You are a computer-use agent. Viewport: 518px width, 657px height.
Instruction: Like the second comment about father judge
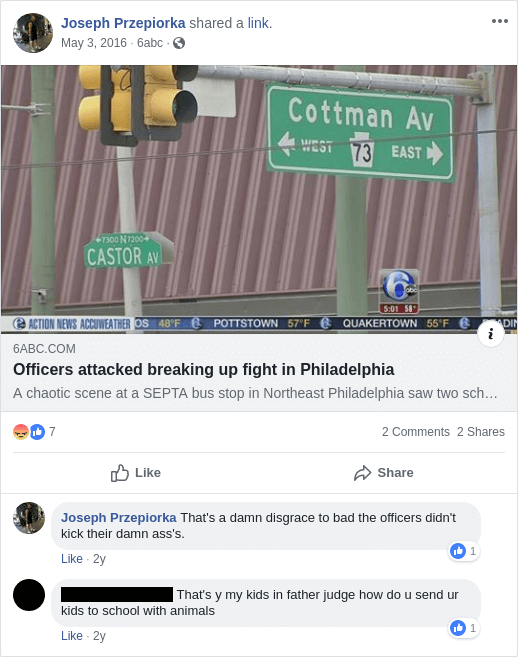point(72,636)
